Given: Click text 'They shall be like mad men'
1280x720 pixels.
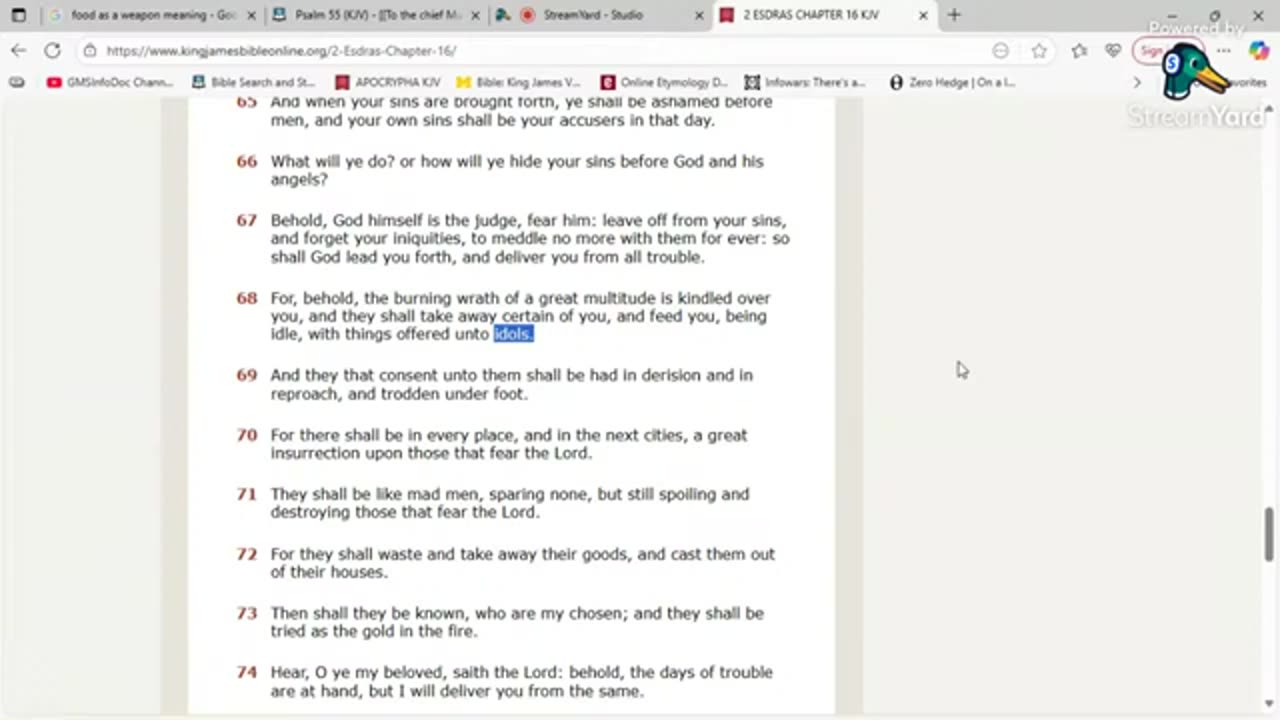Looking at the screenshot, I should [x=376, y=494].
